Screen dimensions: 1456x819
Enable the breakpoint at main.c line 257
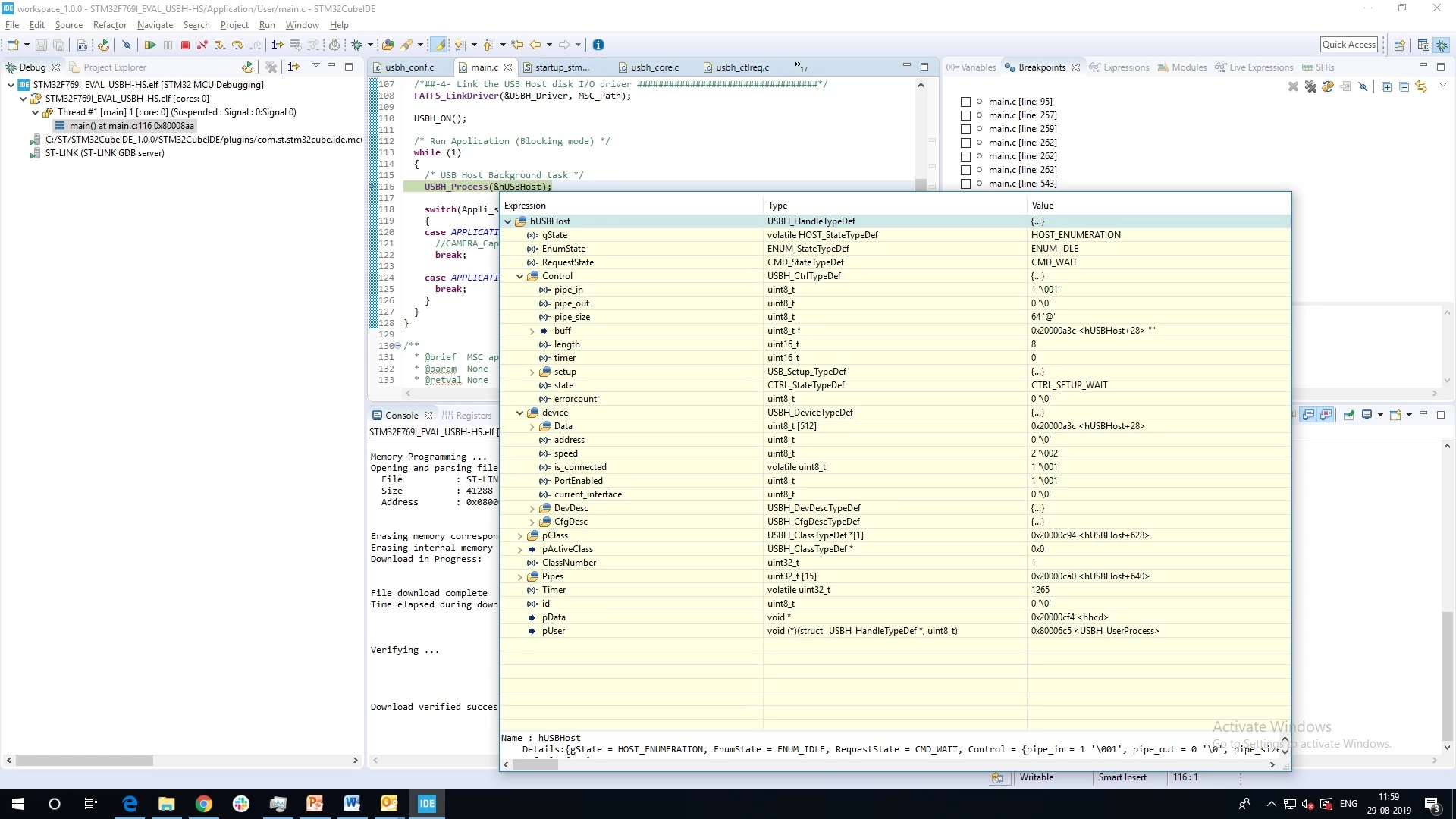click(965, 115)
